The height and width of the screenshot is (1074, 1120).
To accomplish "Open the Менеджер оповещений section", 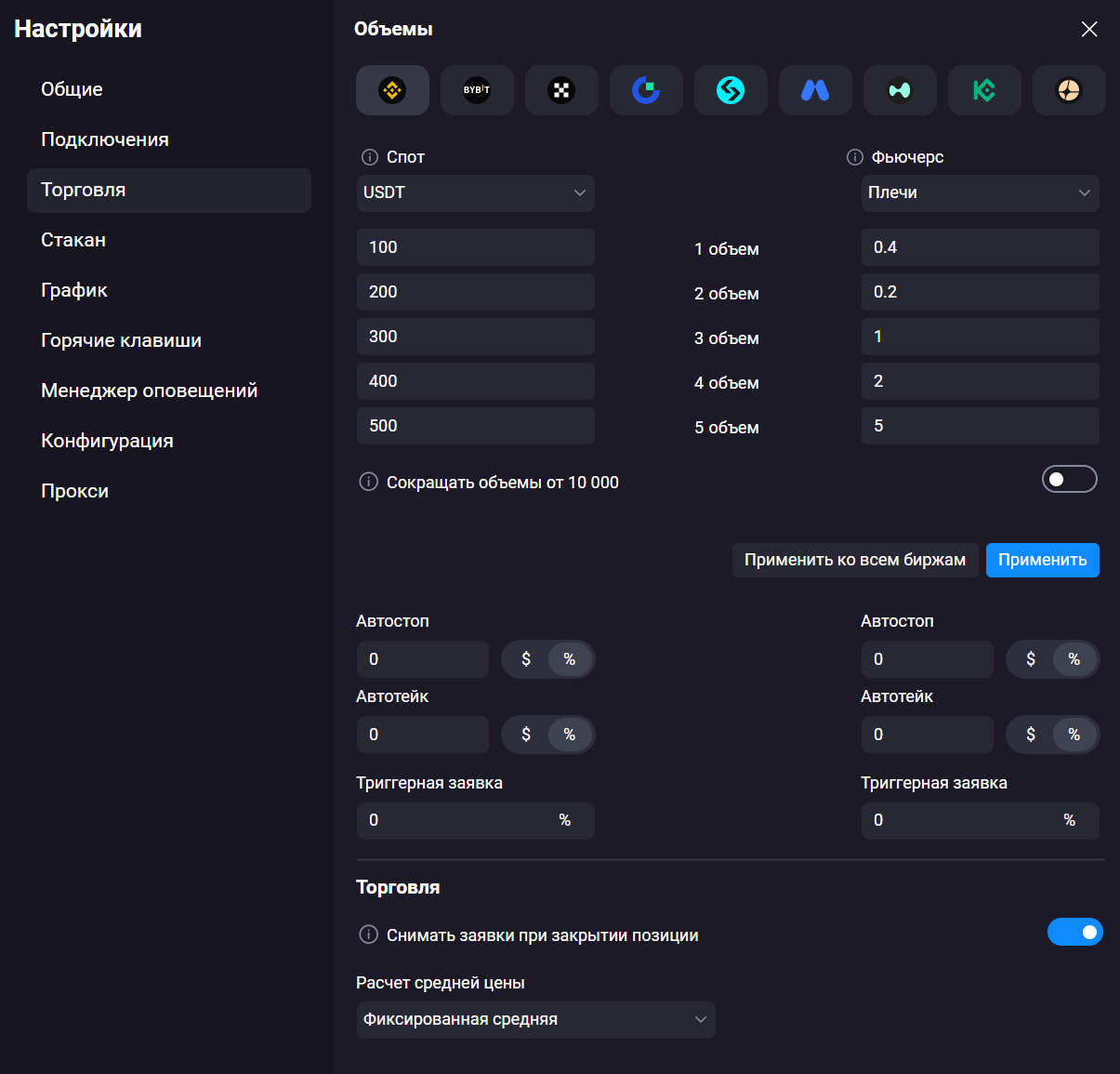I will coord(168,391).
